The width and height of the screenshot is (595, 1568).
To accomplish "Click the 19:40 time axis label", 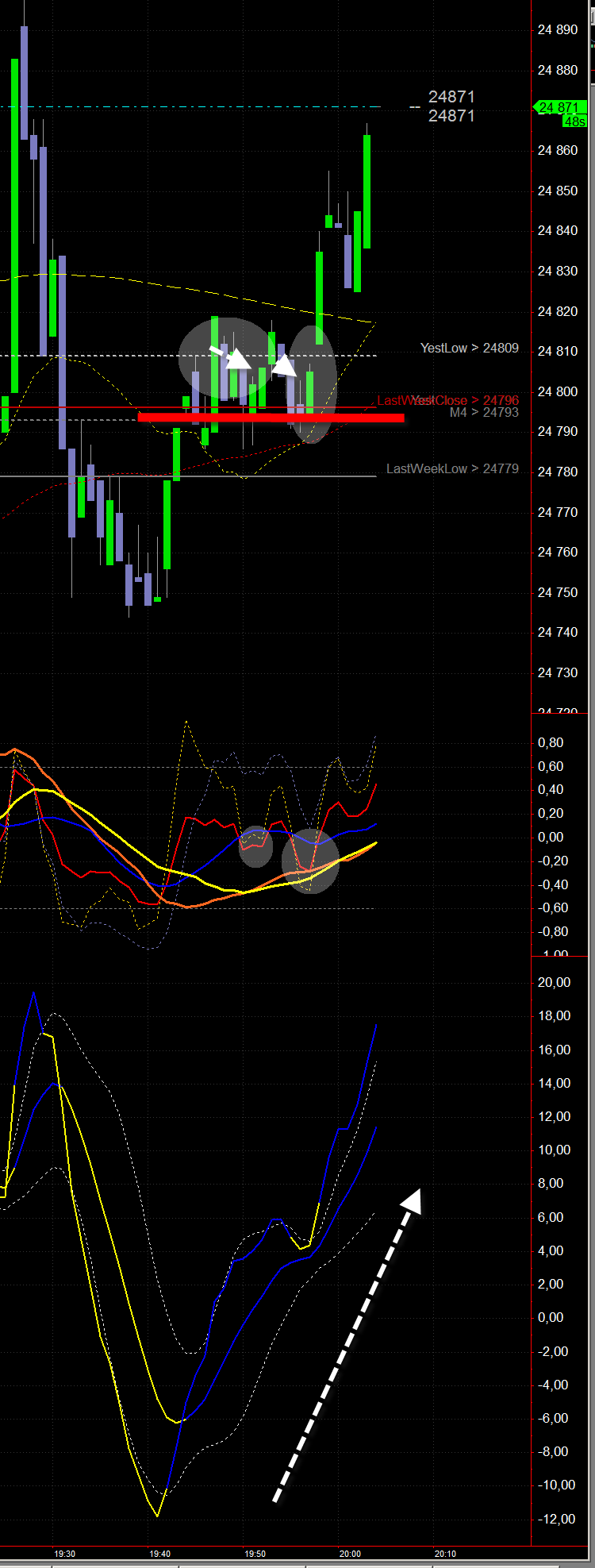I will tap(160, 1554).
